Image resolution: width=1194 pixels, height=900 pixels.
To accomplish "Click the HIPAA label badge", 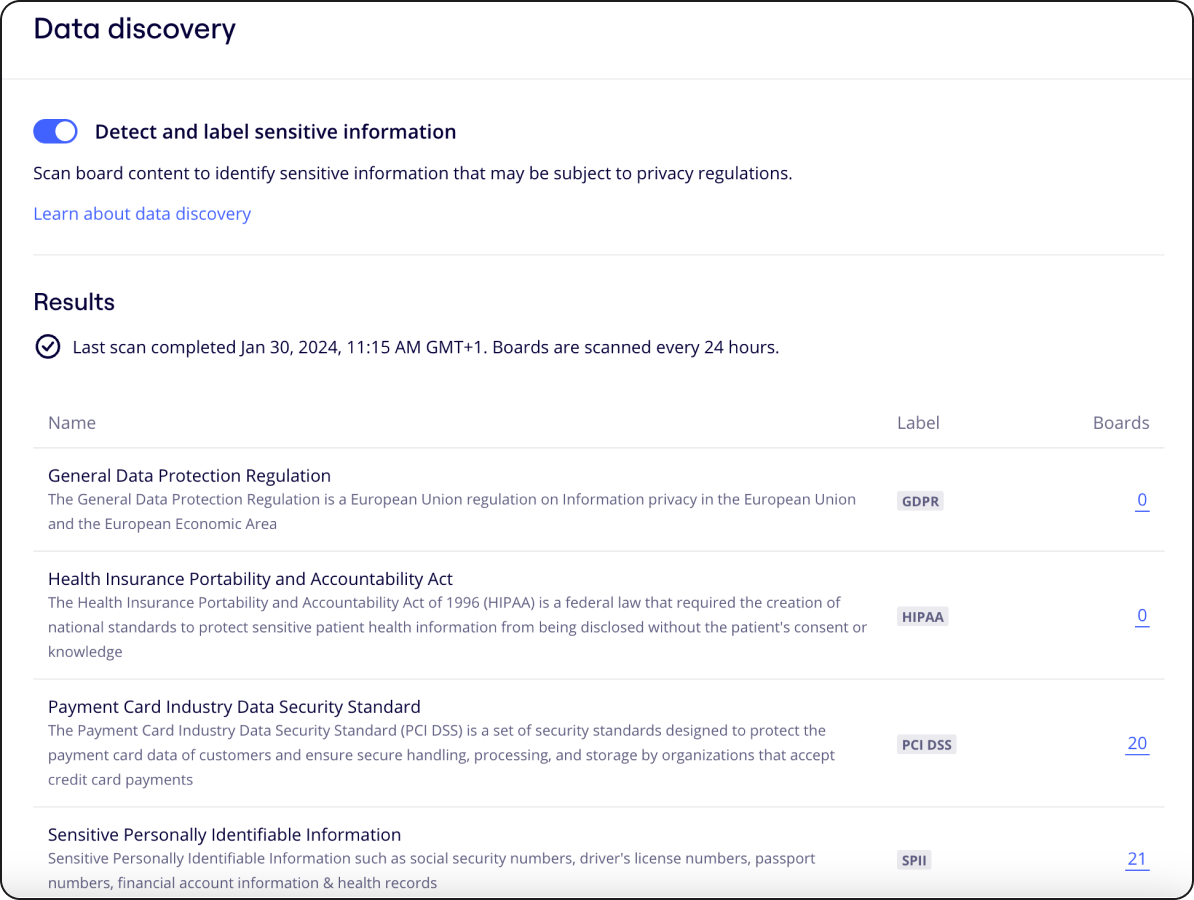I will [922, 617].
